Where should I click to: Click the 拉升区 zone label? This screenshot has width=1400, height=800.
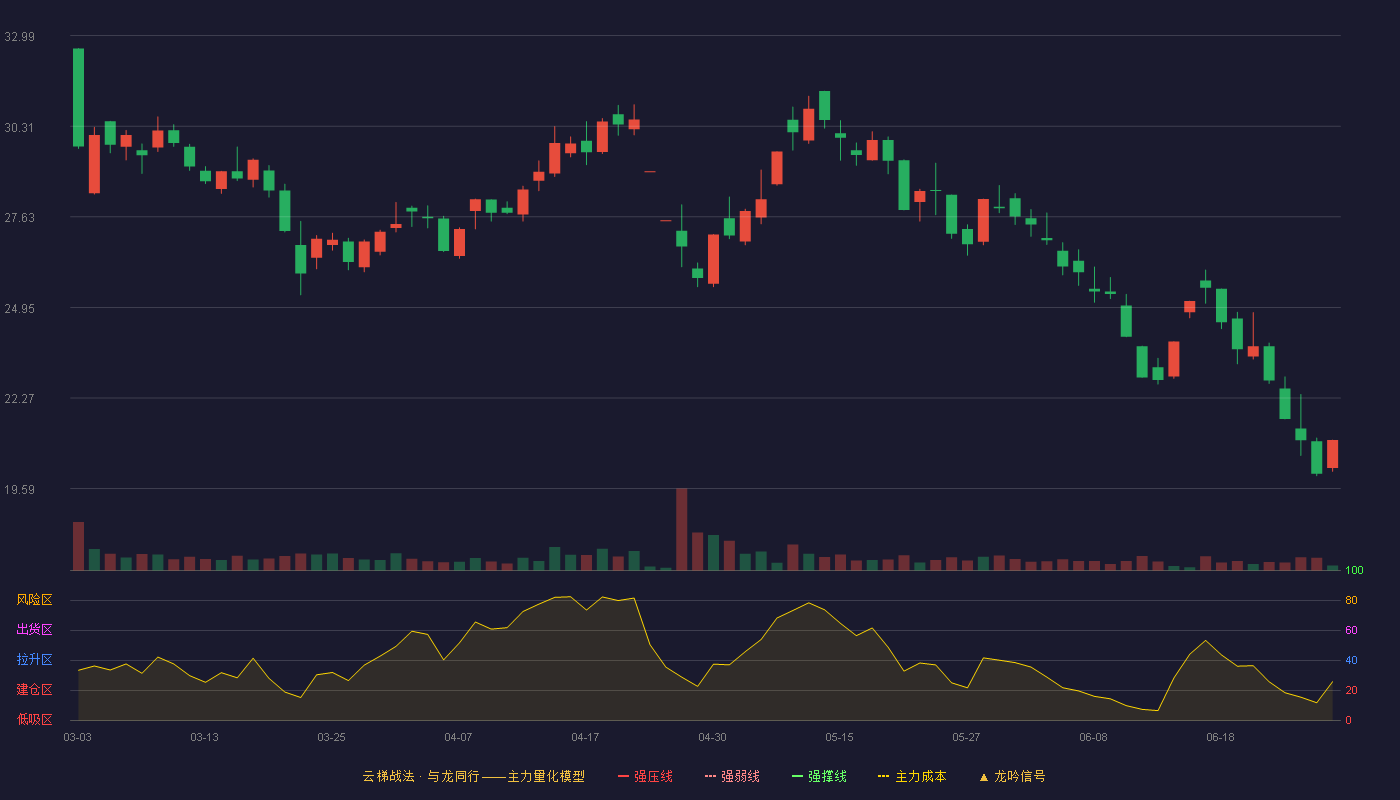pyautogui.click(x=34, y=660)
